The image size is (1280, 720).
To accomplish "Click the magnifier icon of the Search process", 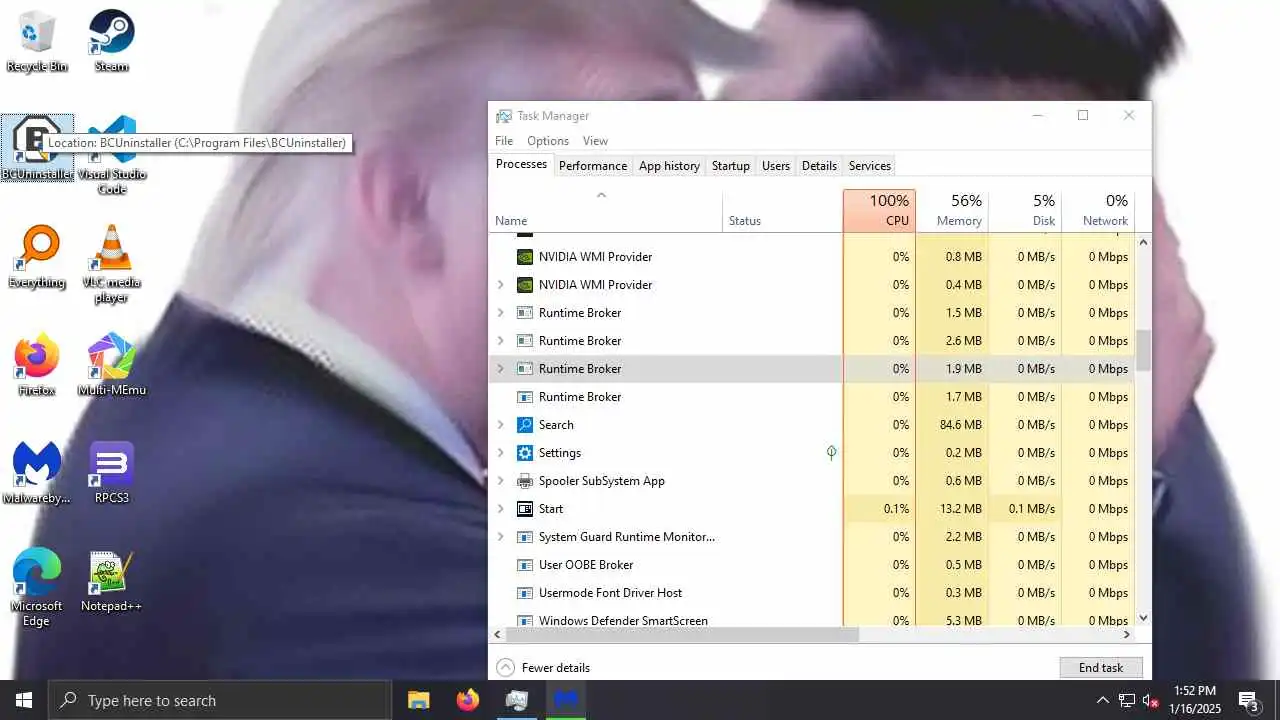I will 525,425.
